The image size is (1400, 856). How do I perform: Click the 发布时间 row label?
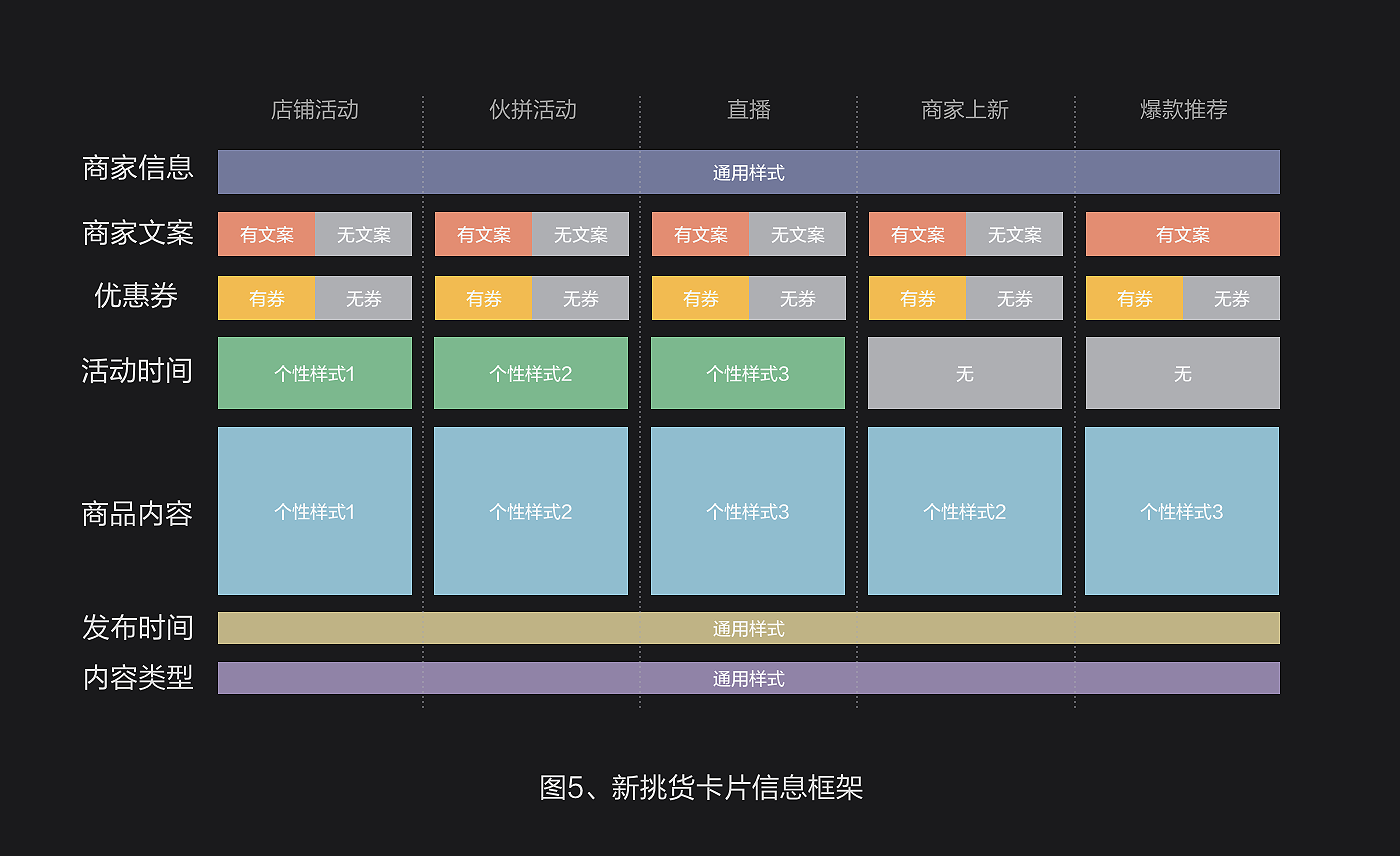(137, 628)
